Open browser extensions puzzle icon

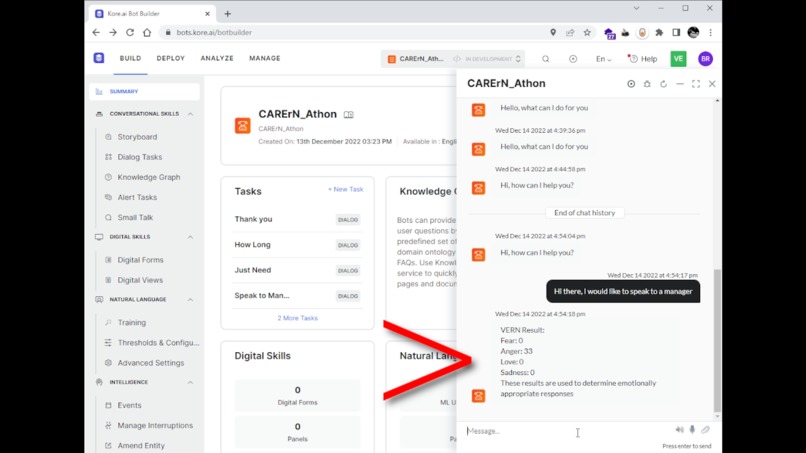click(x=659, y=32)
